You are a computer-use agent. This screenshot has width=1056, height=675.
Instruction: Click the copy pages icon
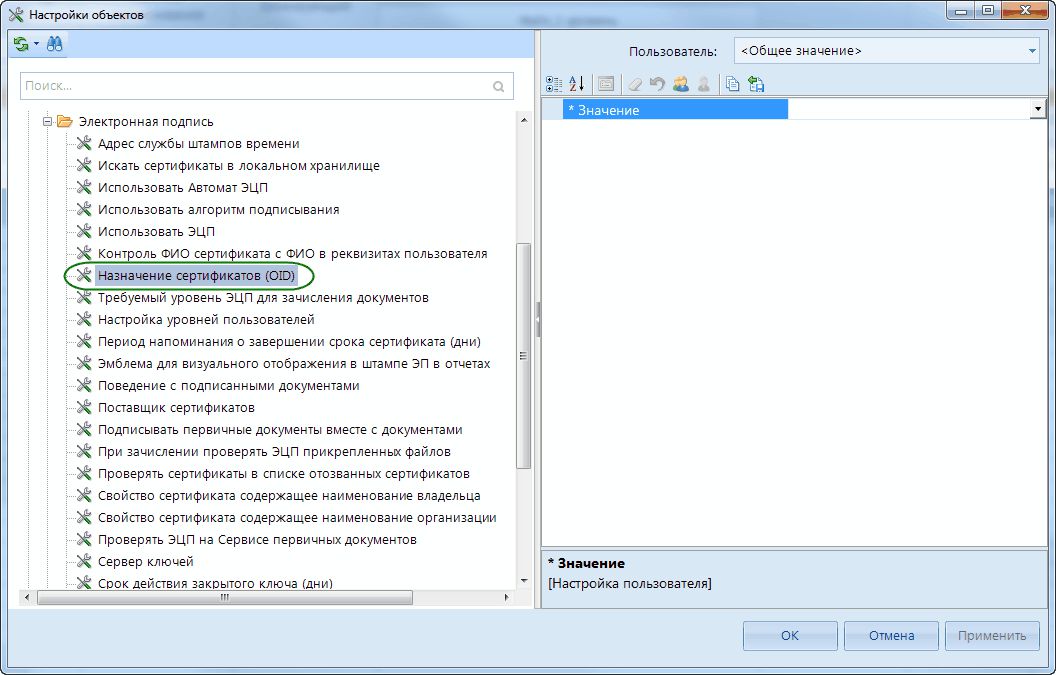coord(733,84)
